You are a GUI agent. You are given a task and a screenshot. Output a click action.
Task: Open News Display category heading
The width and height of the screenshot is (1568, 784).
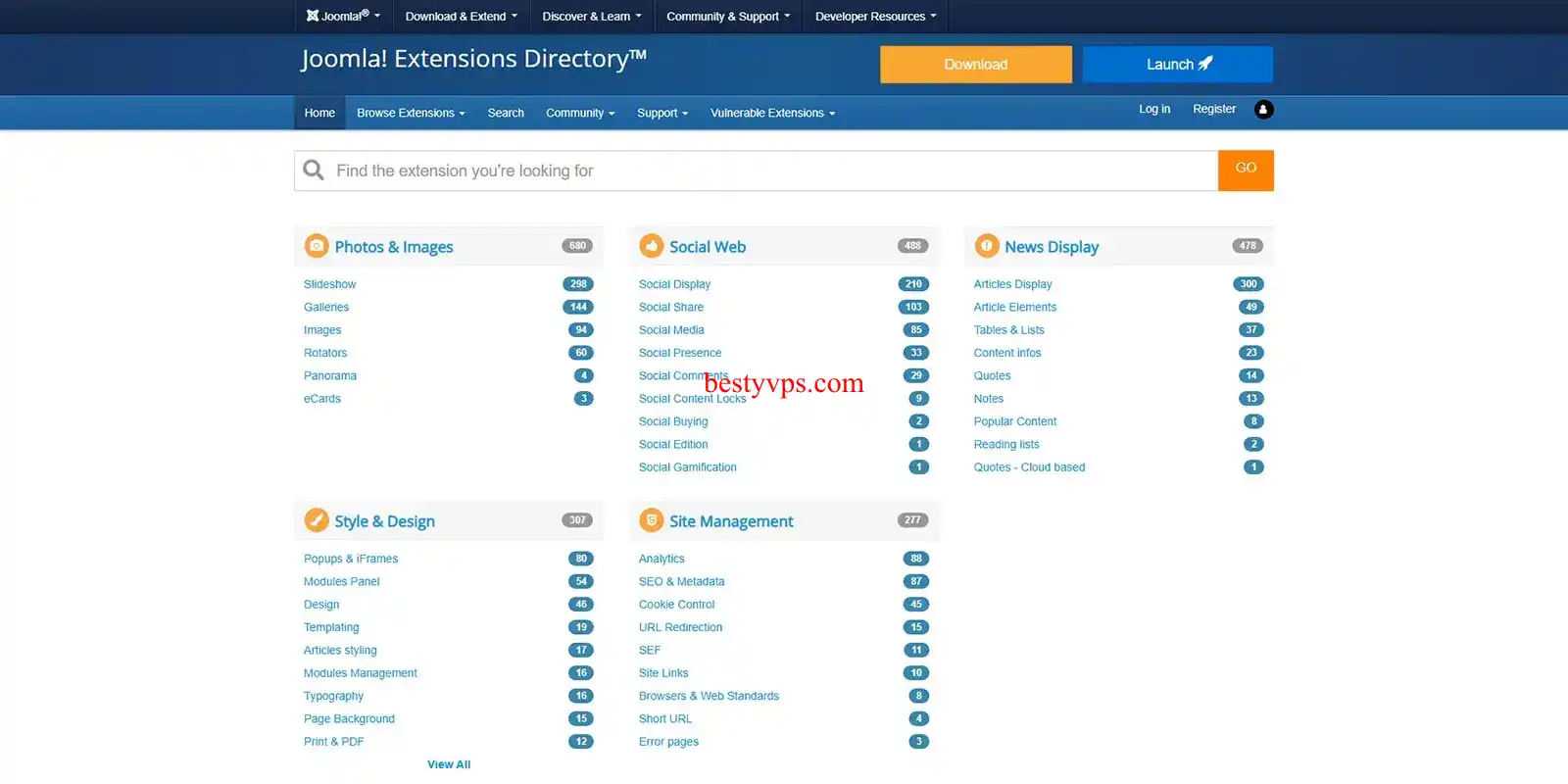(x=1052, y=247)
